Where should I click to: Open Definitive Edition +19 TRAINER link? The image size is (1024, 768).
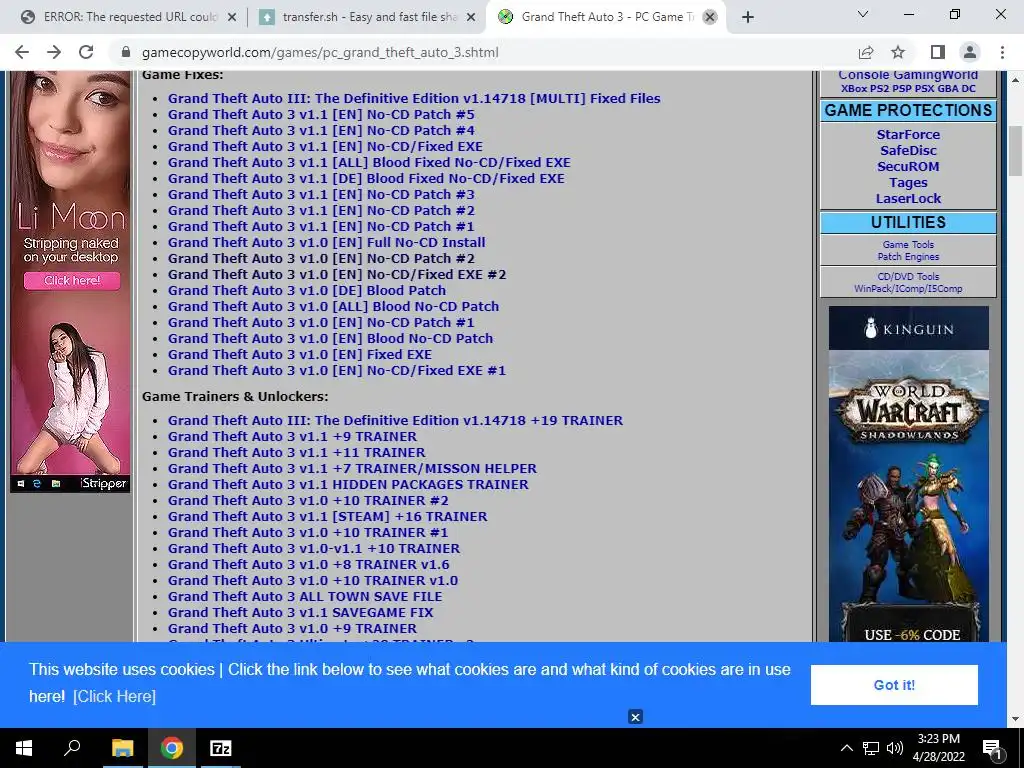pyautogui.click(x=395, y=421)
